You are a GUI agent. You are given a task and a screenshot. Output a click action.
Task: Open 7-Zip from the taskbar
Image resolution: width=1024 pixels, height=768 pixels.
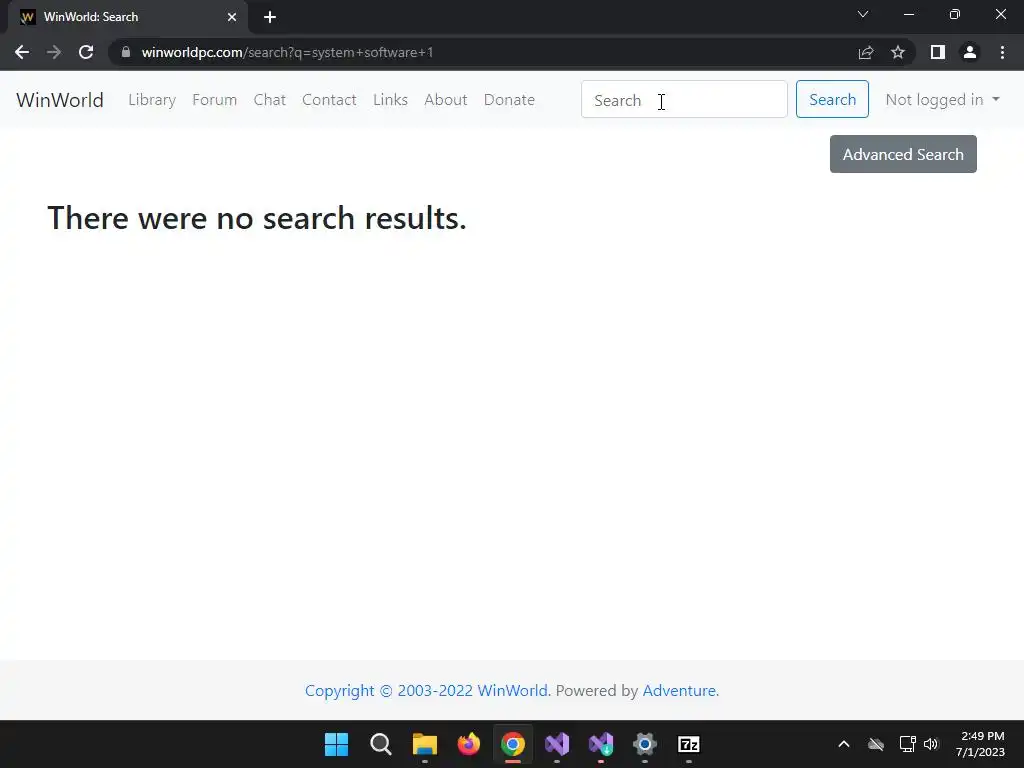(689, 744)
